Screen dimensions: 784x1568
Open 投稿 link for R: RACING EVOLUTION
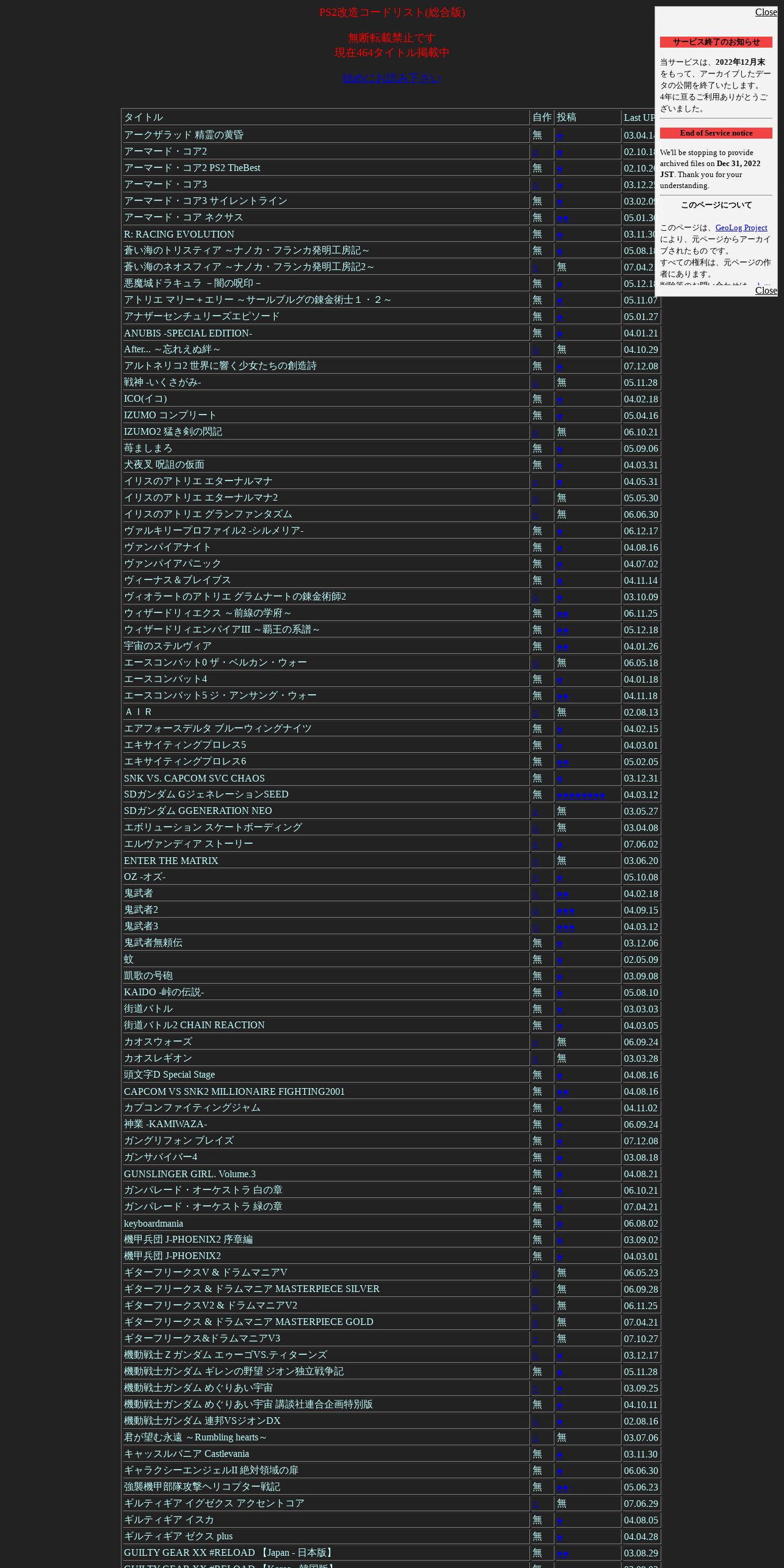(x=560, y=234)
